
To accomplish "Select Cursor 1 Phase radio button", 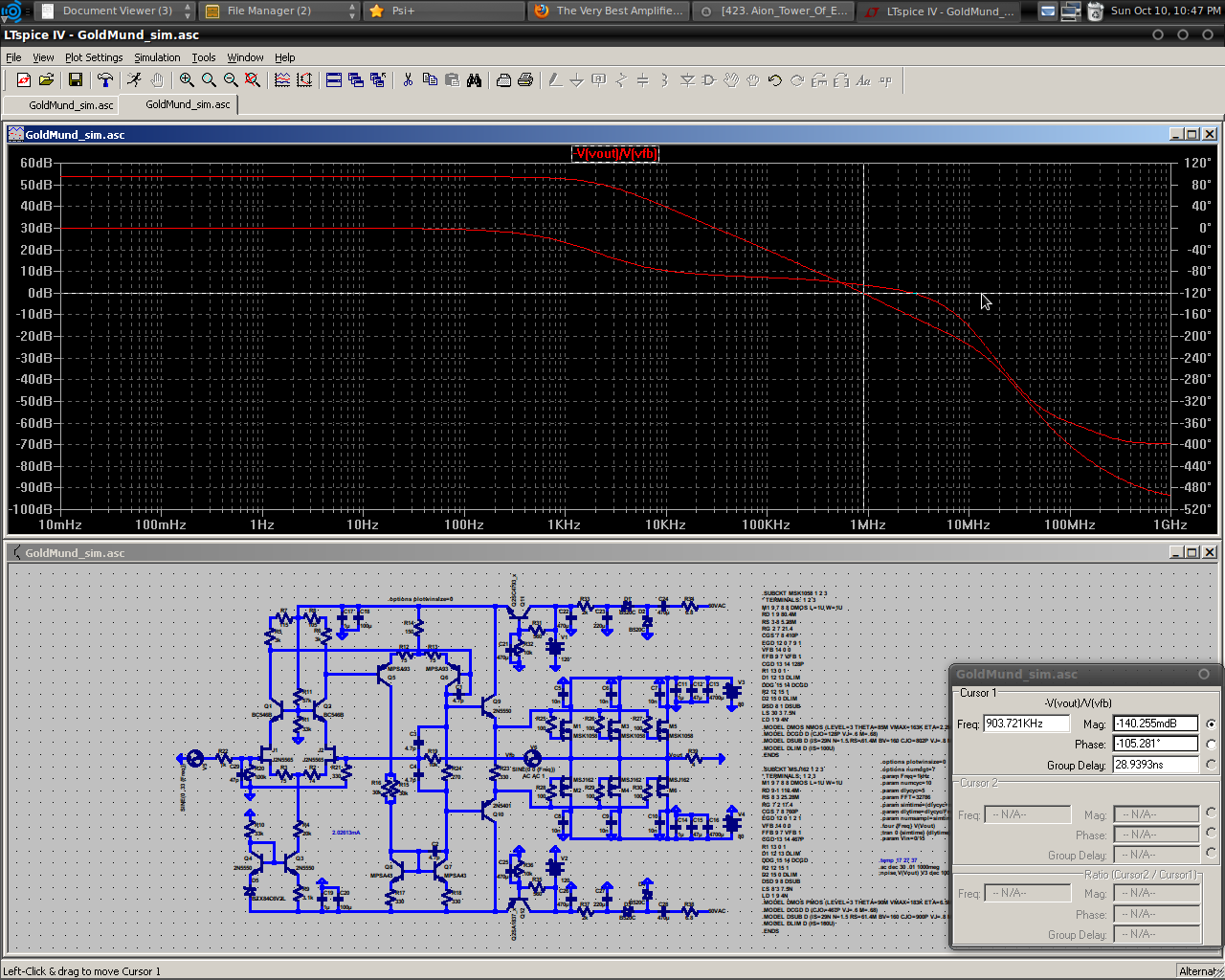I will tap(1212, 745).
